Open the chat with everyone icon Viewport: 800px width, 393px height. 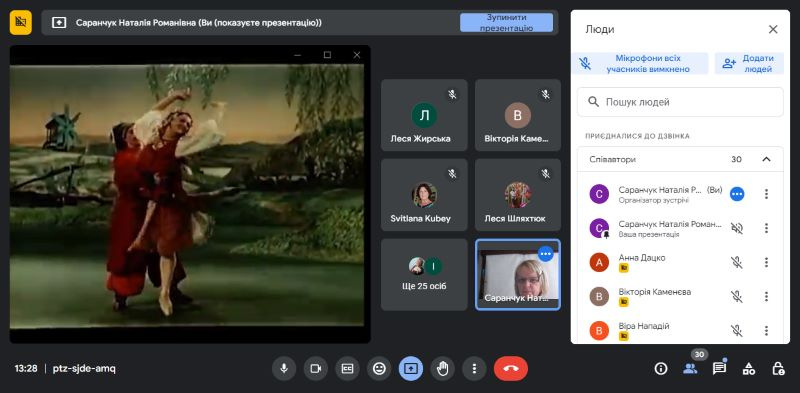719,369
